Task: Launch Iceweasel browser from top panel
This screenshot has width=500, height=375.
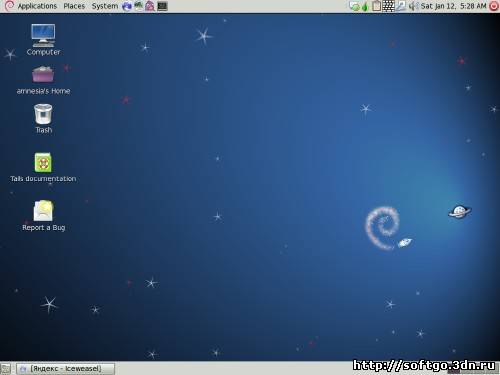Action: (127, 6)
